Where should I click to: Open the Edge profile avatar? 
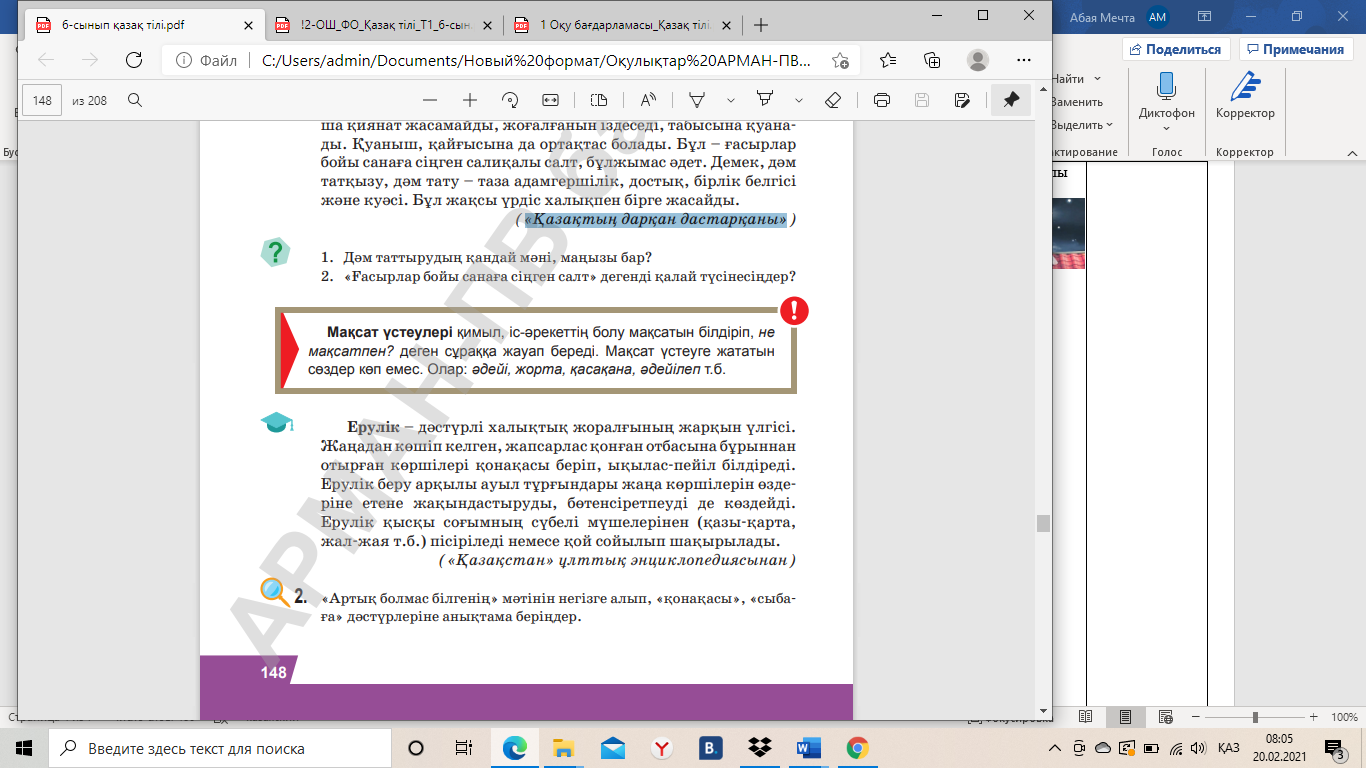pos(978,60)
